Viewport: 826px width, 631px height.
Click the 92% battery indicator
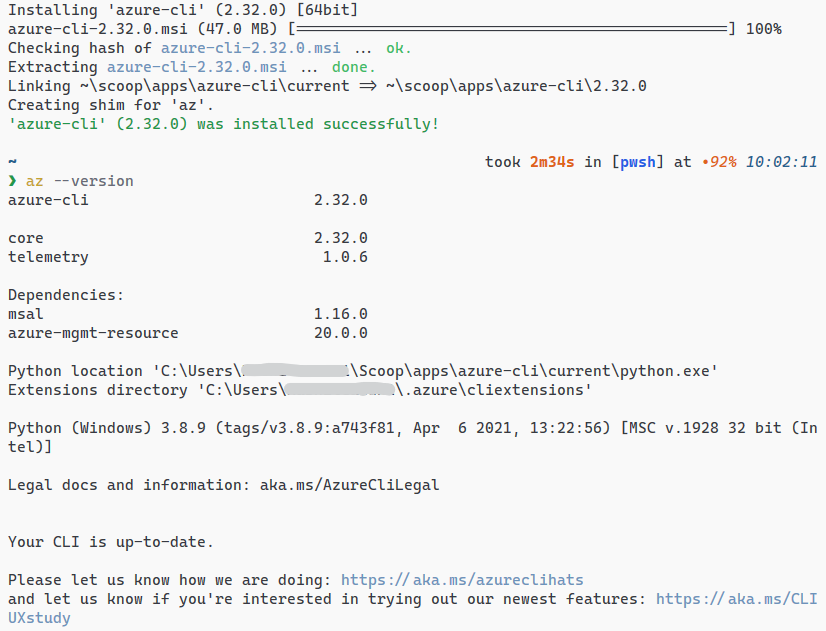[x=719, y=162]
